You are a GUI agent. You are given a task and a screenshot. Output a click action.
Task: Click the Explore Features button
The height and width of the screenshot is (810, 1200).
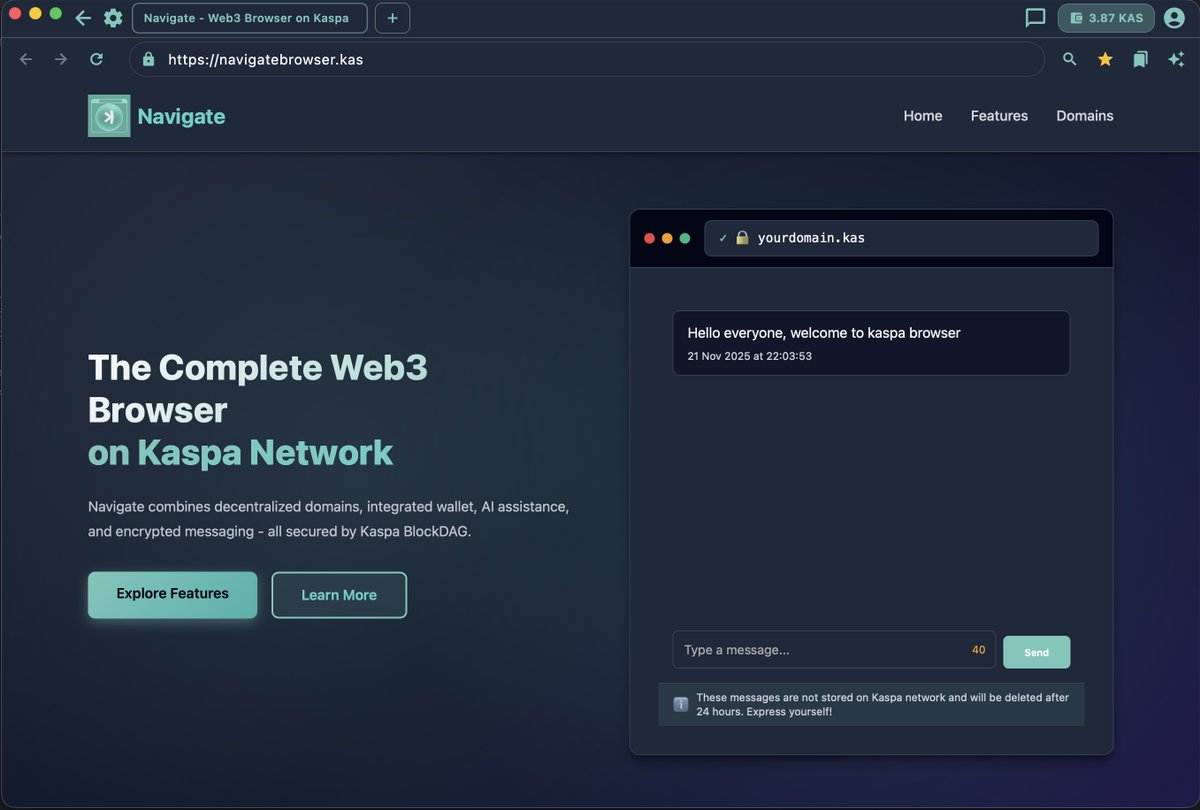point(172,594)
